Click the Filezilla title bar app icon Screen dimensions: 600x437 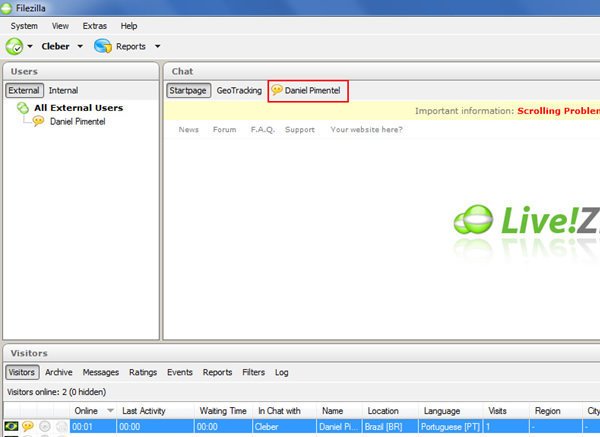[x=9, y=8]
